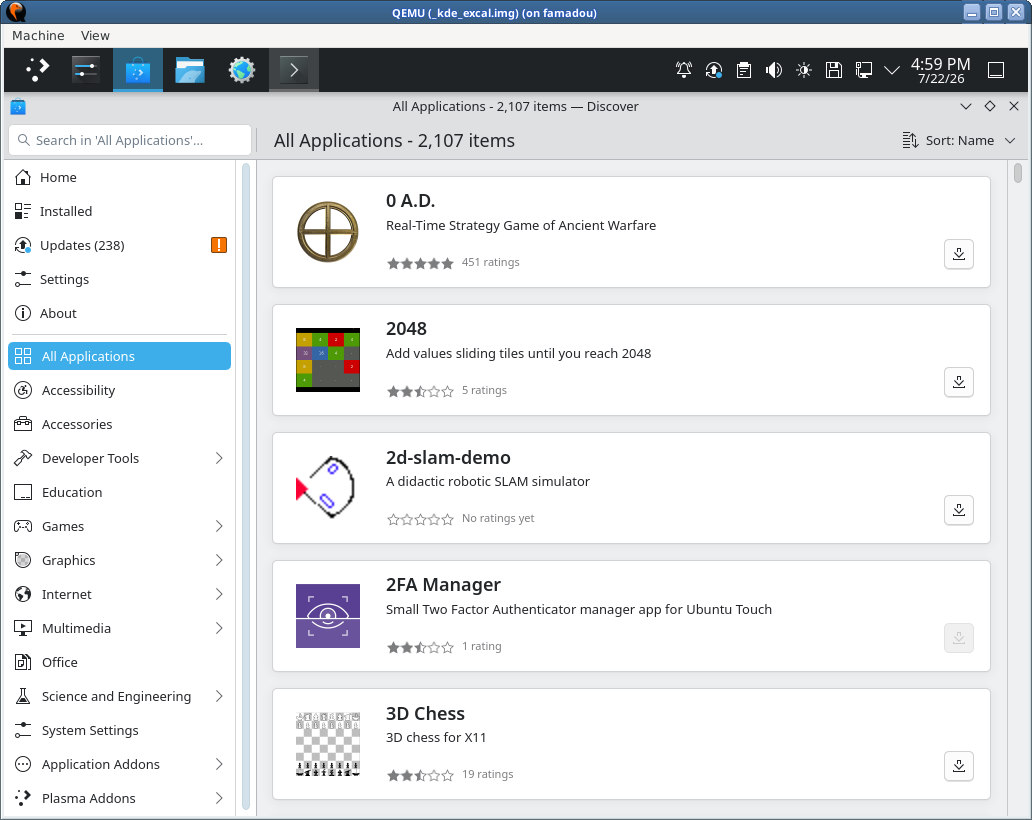Viewport: 1032px width, 820px height.
Task: Open the audio volume tray icon
Action: coord(773,70)
